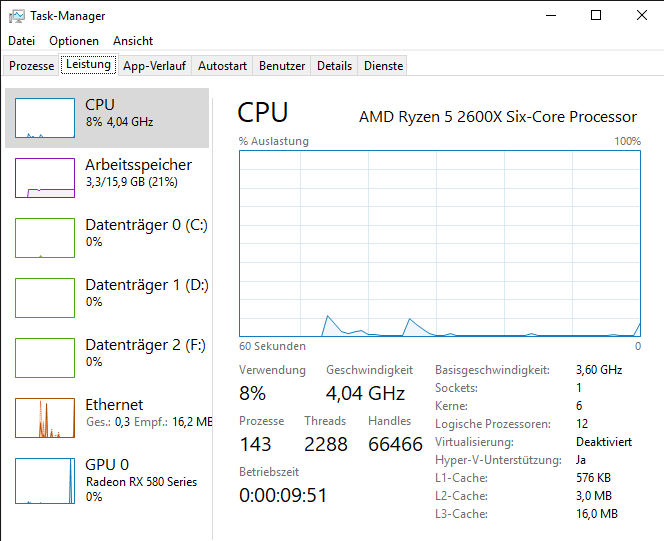The image size is (664, 541).
Task: Go to the Benutzer tab
Action: pos(282,66)
